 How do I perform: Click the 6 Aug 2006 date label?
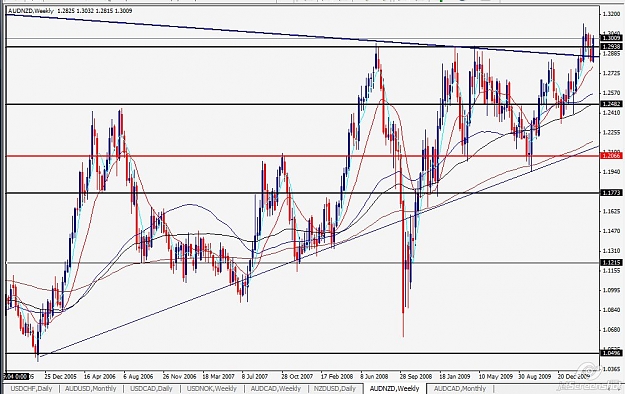point(138,376)
